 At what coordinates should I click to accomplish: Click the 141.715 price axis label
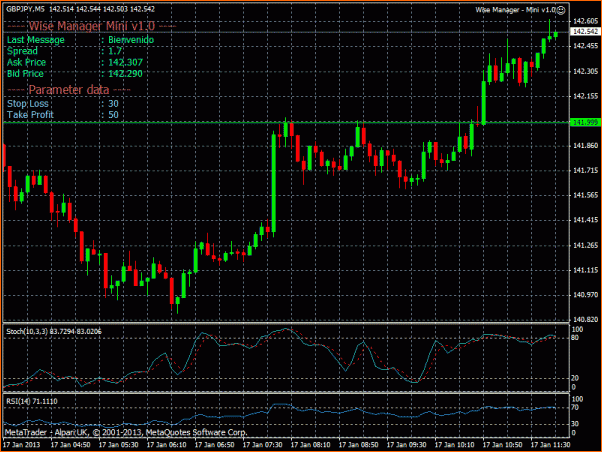tap(585, 171)
